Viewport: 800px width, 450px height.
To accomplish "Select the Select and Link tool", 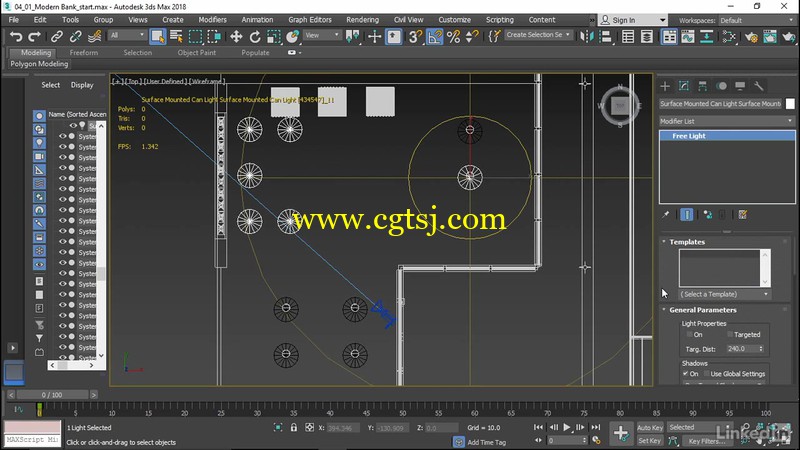I will click(x=56, y=37).
